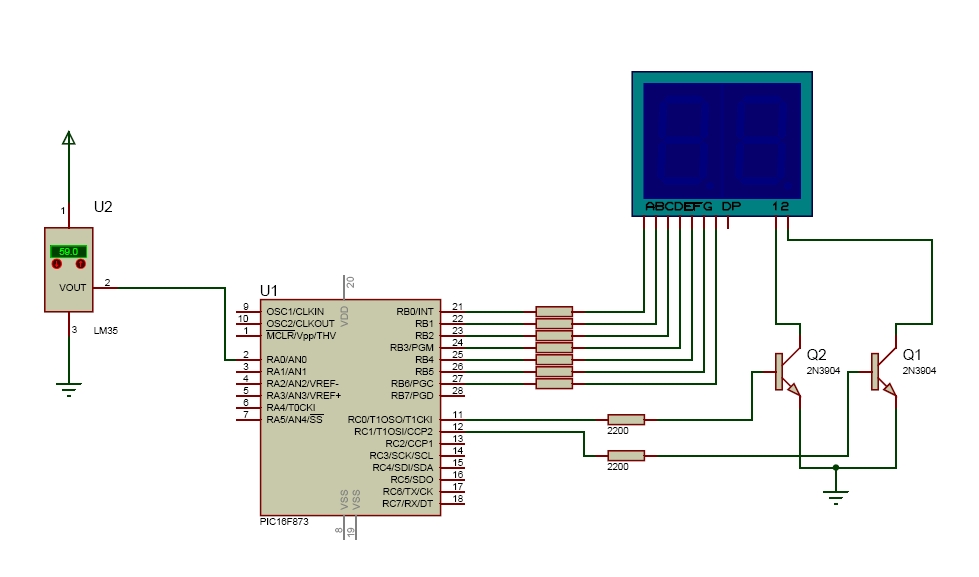Click the RB3/PGM pin label
This screenshot has width=979, height=577.
tap(411, 347)
